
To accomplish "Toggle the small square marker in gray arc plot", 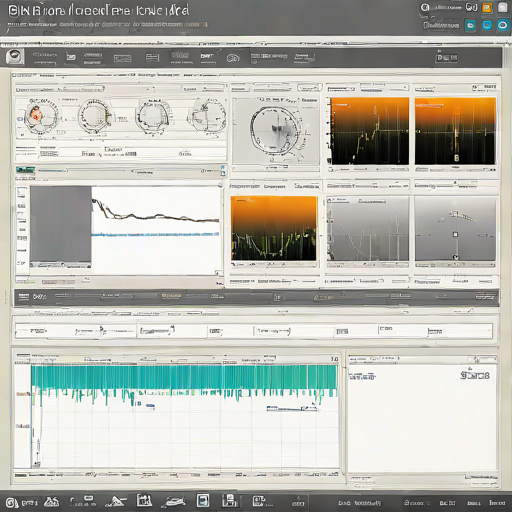I will 455,234.
